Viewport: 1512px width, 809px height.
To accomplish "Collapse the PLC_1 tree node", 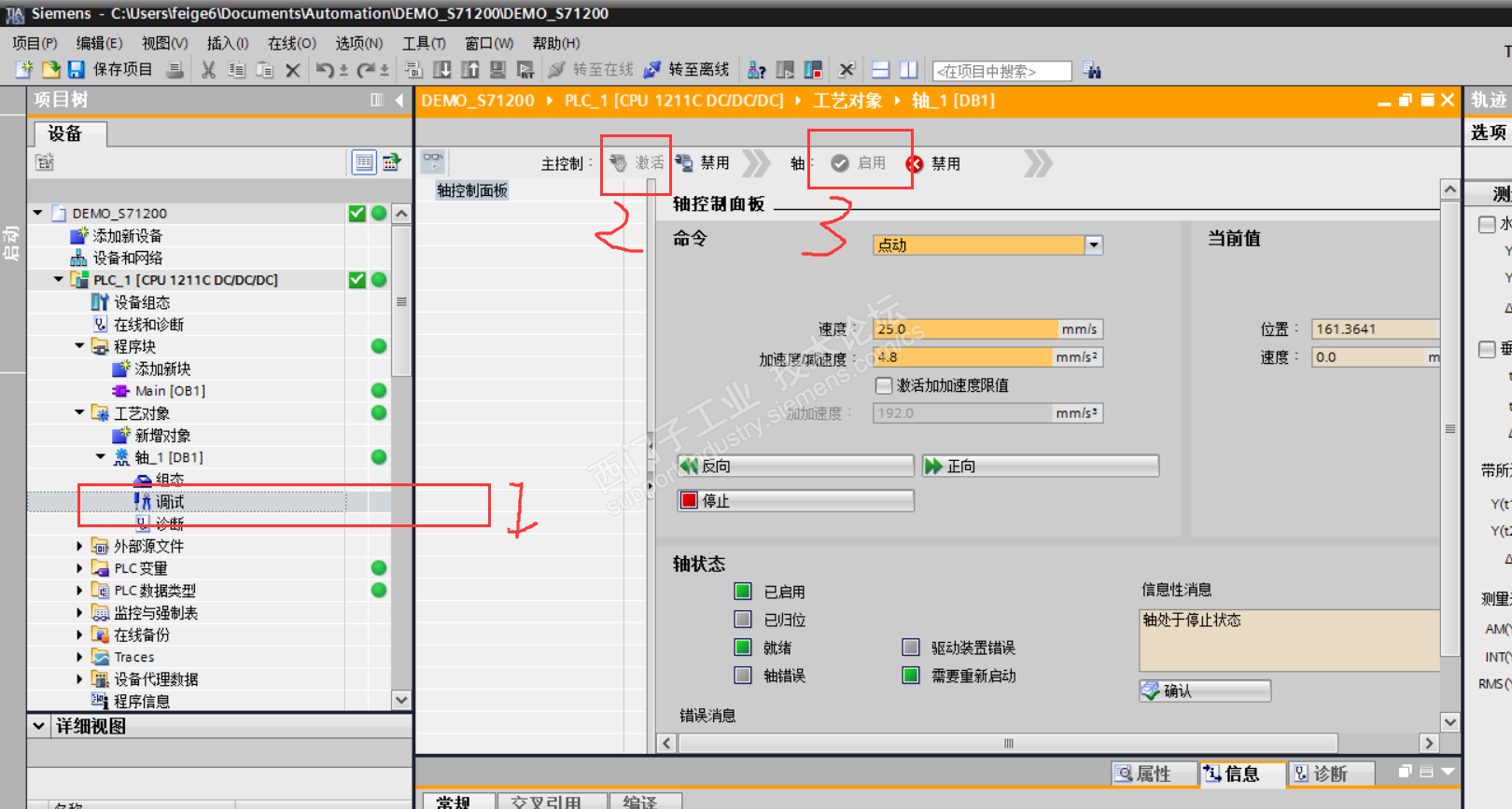I will [59, 279].
